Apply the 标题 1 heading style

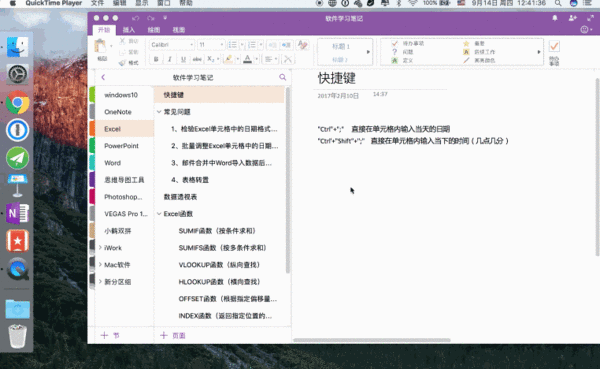tap(341, 46)
